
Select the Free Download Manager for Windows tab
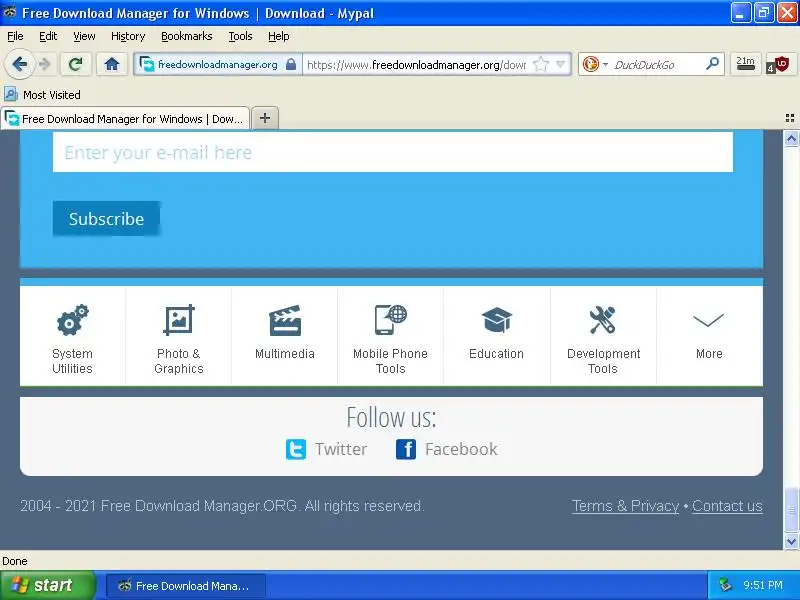click(x=125, y=119)
